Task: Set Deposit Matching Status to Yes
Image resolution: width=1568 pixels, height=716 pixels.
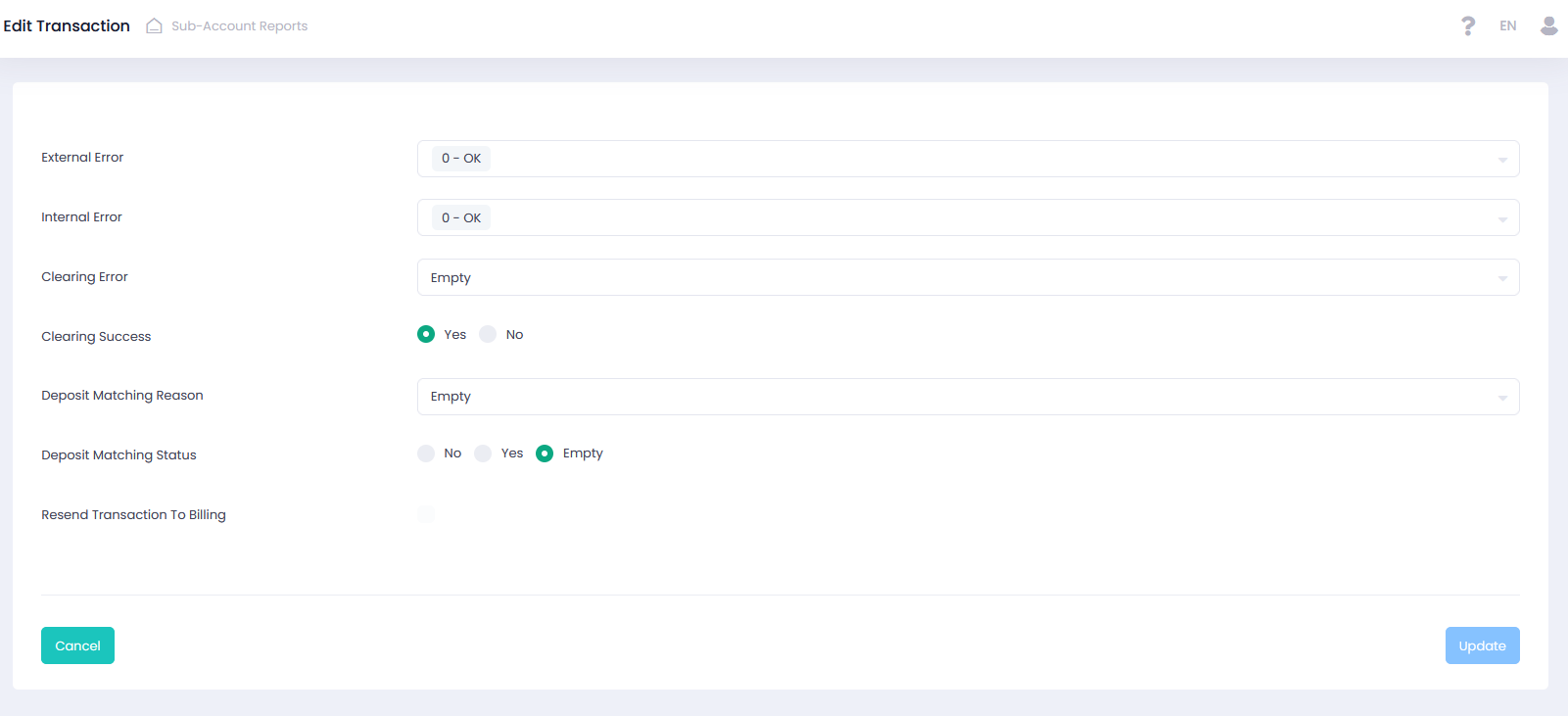Action: tap(483, 453)
